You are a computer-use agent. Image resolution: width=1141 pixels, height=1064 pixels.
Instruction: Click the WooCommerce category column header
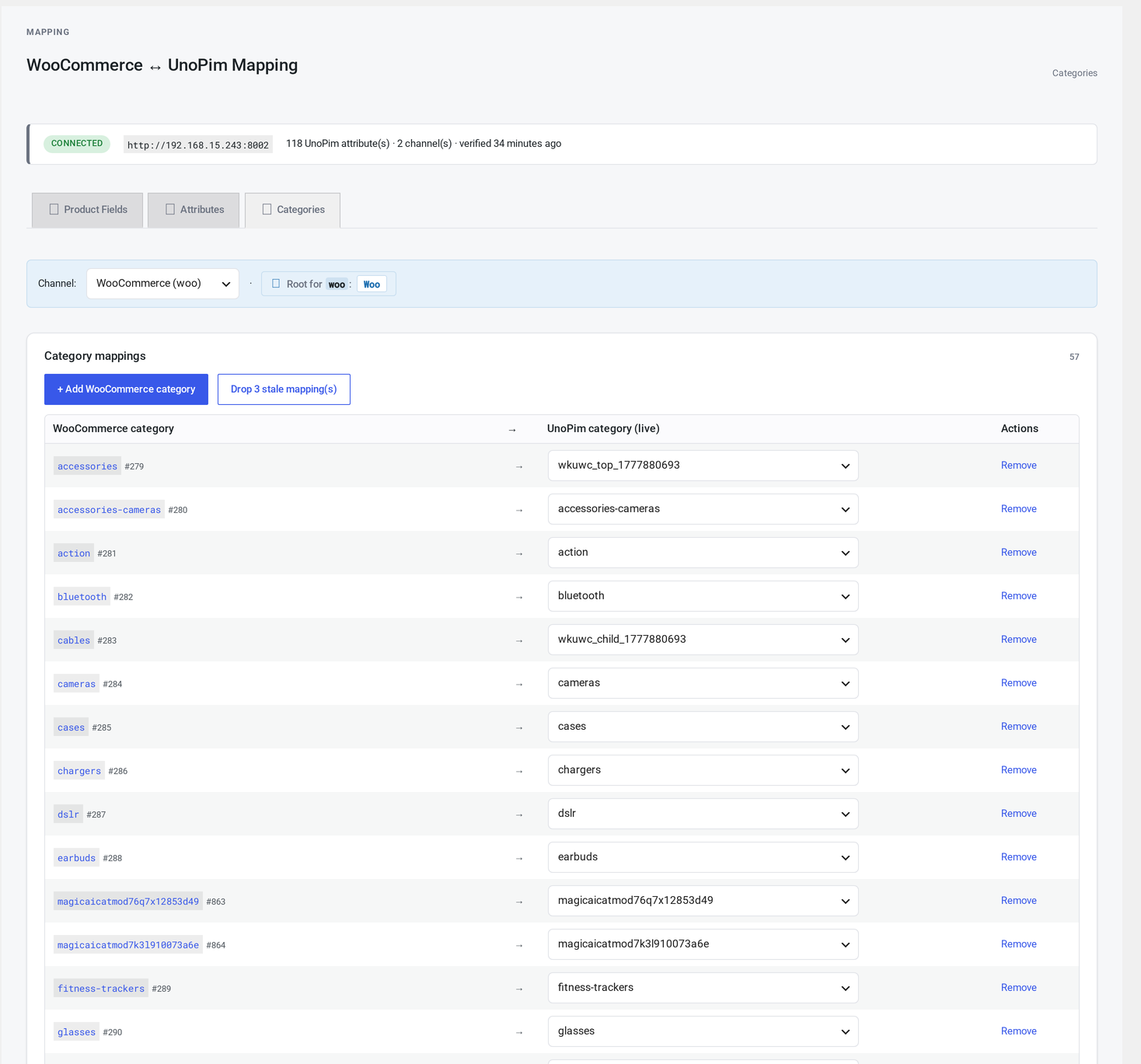click(x=113, y=429)
